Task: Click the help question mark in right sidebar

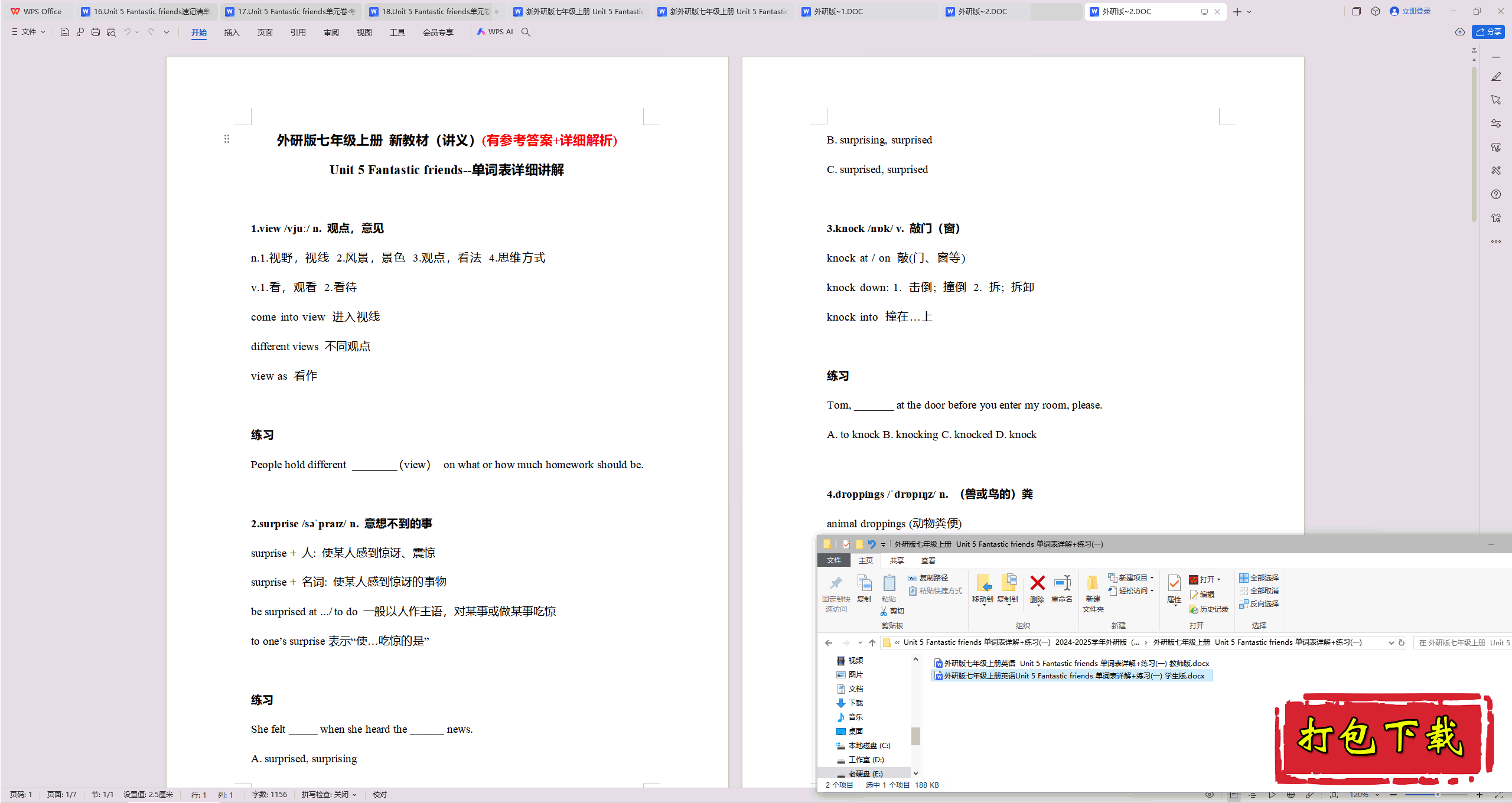Action: [x=1495, y=194]
